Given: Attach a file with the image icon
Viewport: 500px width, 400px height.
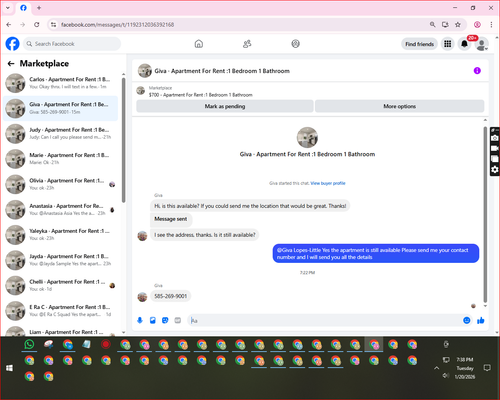Looking at the screenshot, I should 153,320.
